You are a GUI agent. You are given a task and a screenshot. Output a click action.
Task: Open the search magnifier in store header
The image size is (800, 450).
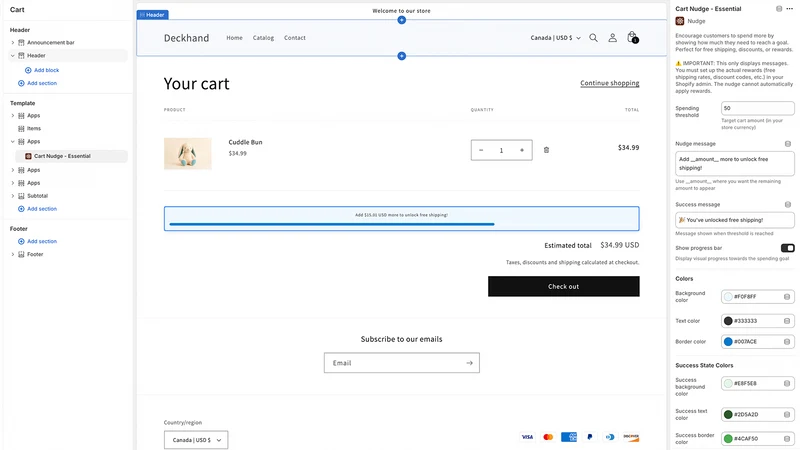593,38
